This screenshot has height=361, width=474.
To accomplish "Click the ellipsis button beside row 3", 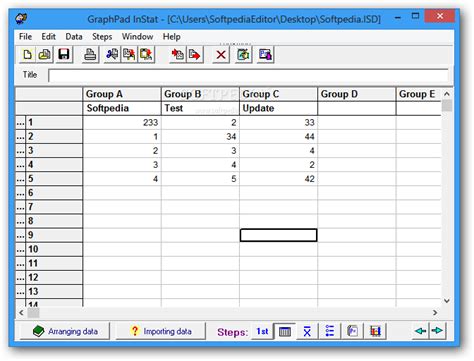I will point(21,151).
